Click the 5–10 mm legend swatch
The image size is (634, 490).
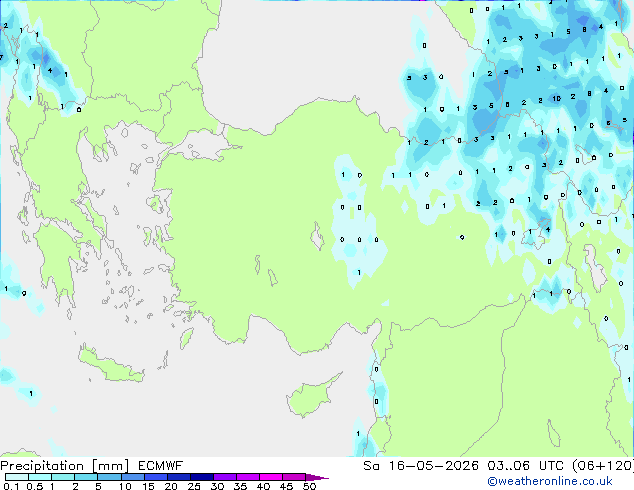pyautogui.click(x=109, y=477)
